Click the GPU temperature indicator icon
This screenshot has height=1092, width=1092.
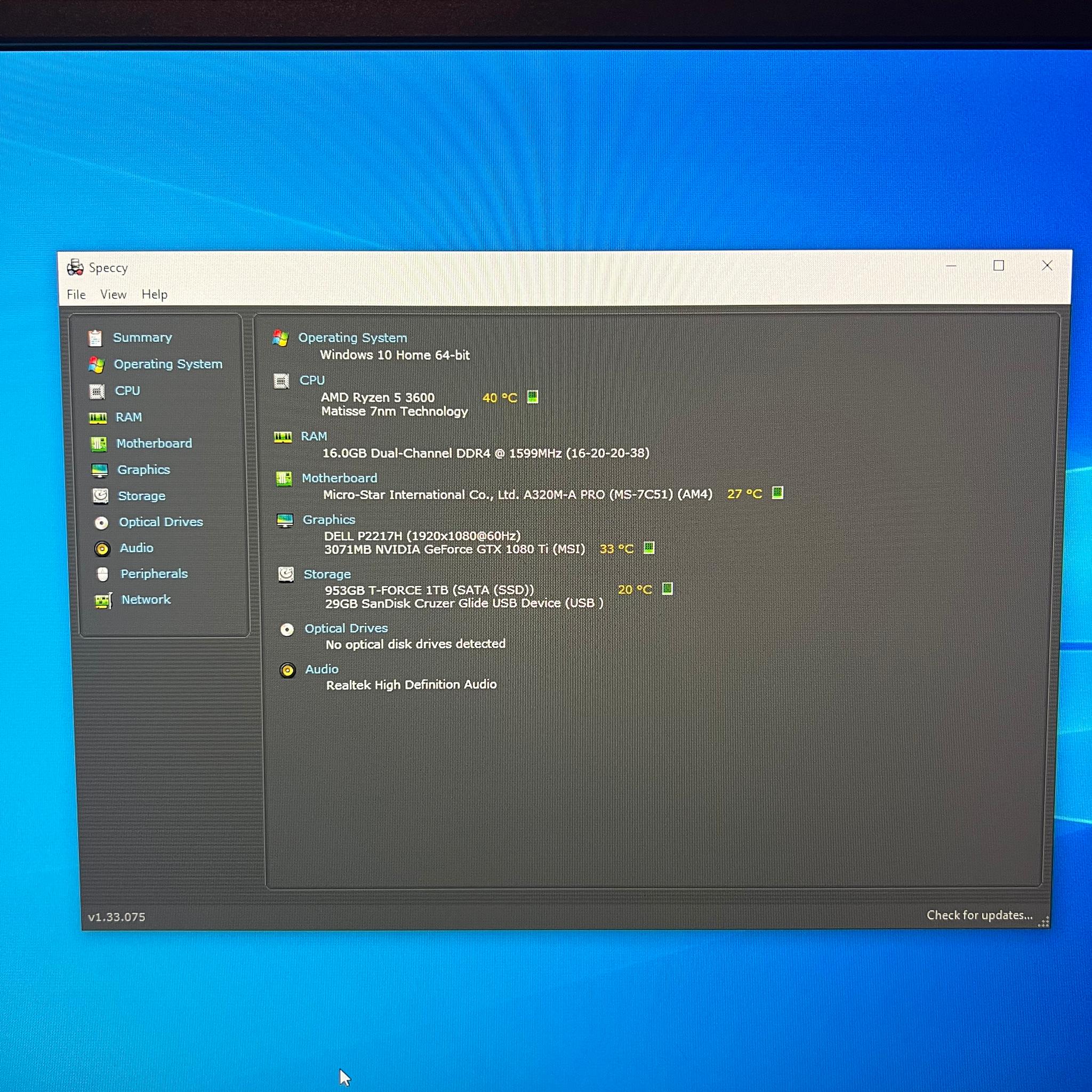tap(649, 548)
